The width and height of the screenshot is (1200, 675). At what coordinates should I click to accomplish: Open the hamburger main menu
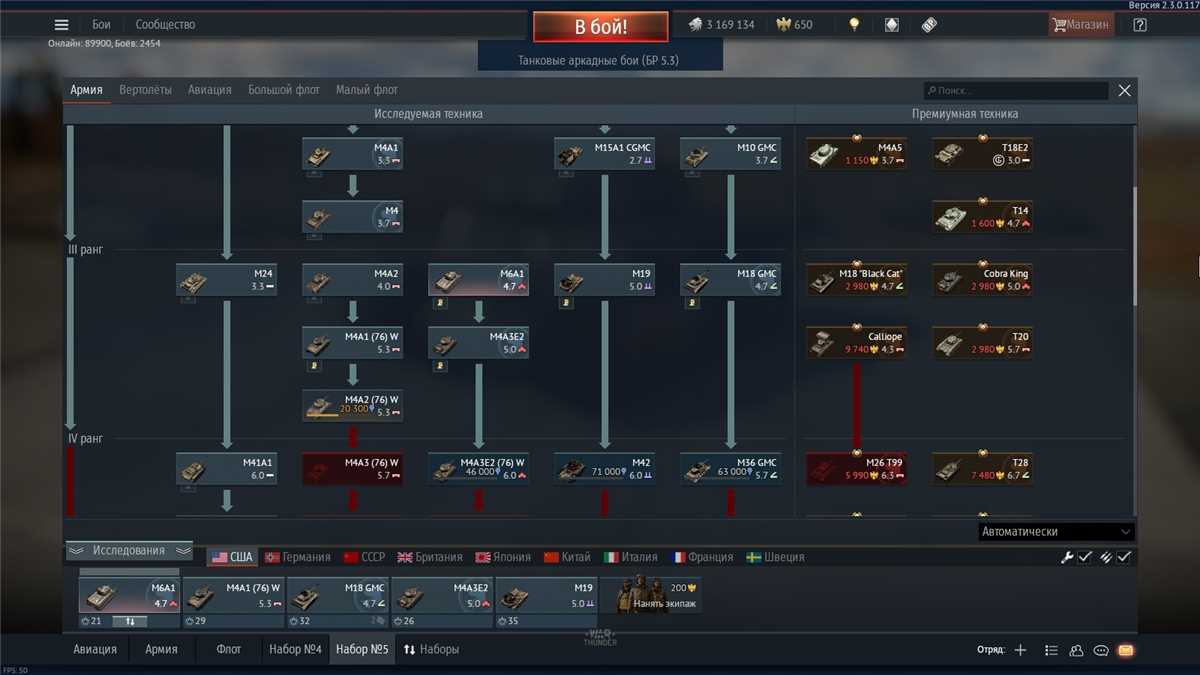(62, 25)
